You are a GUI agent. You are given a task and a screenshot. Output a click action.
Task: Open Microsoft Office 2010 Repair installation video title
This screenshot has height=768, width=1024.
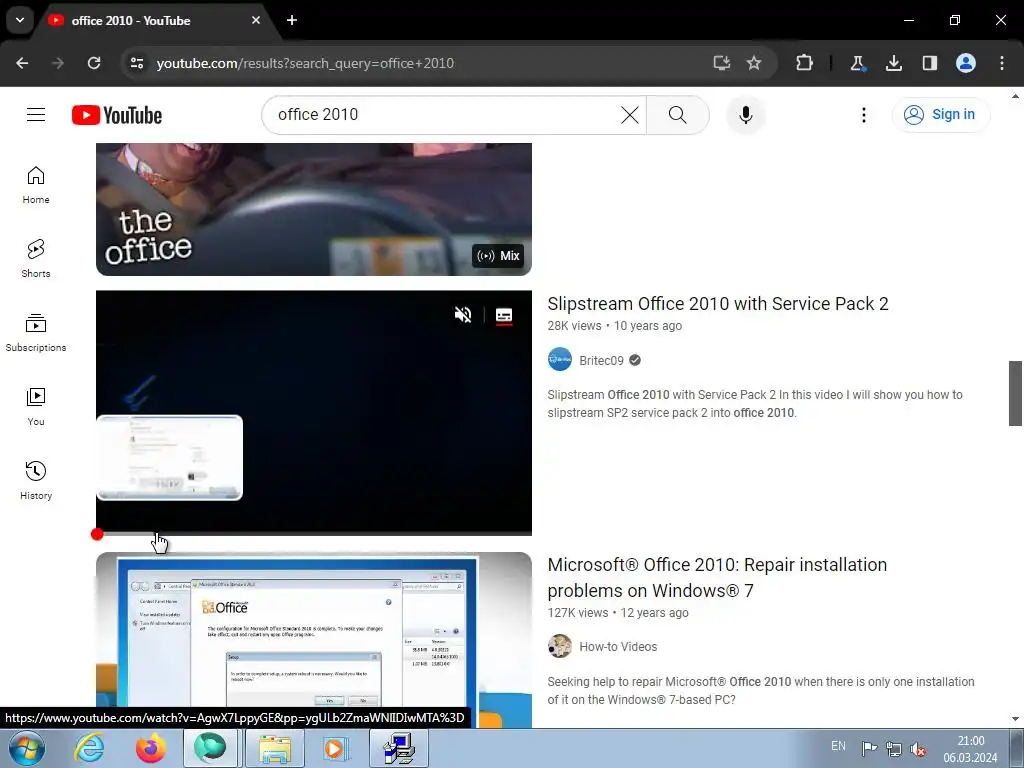pos(717,577)
